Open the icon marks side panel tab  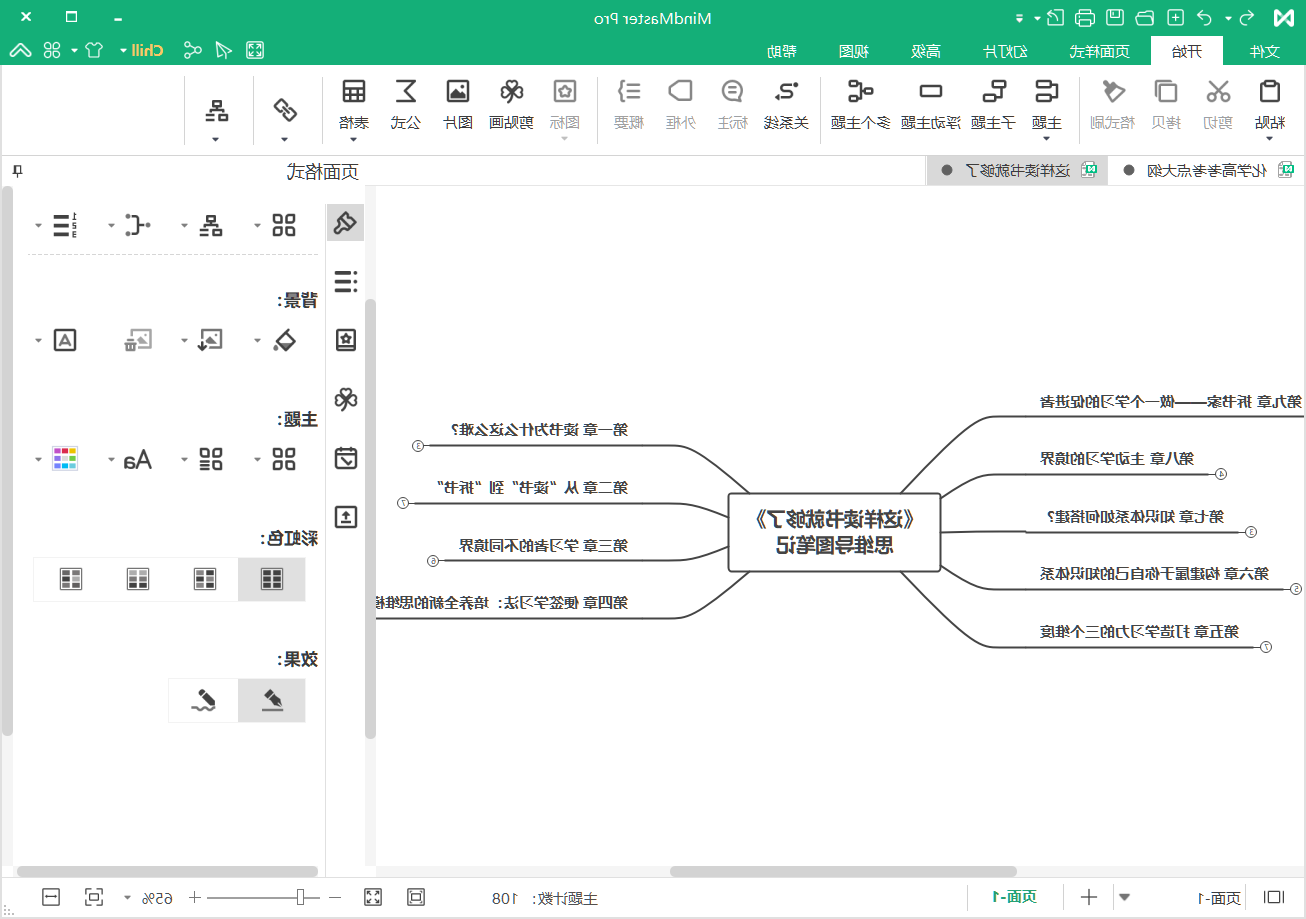point(346,340)
